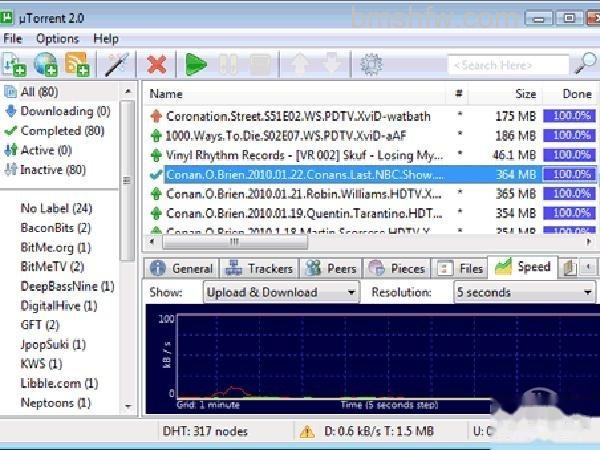
Task: Select the Speed tab
Action: click(523, 267)
